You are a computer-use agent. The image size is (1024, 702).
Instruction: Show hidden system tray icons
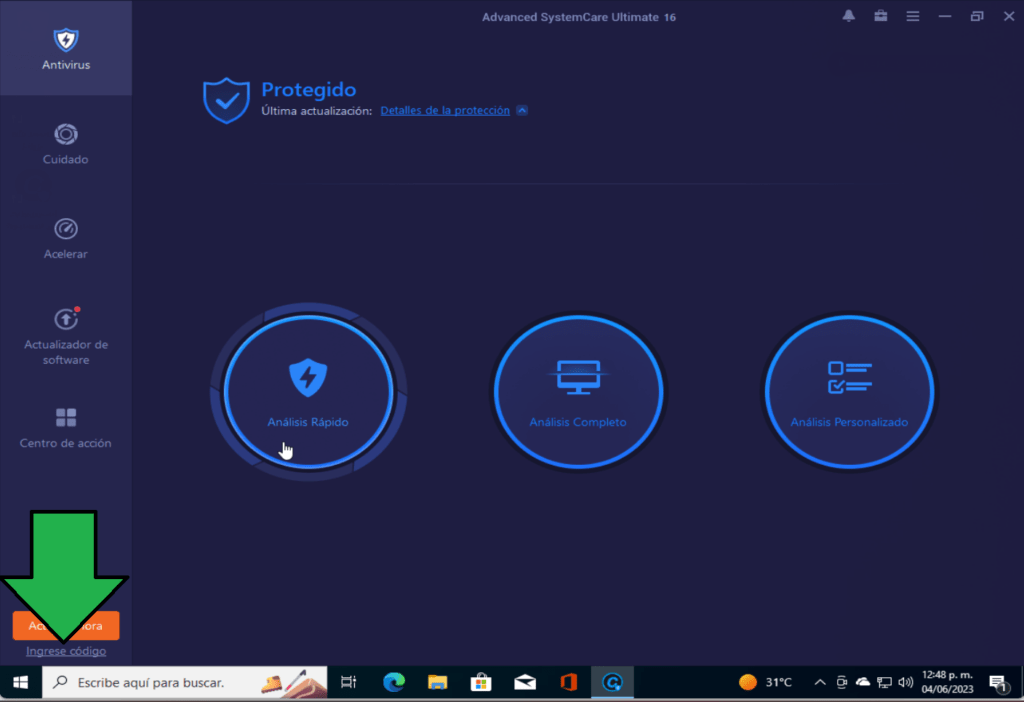click(x=820, y=682)
